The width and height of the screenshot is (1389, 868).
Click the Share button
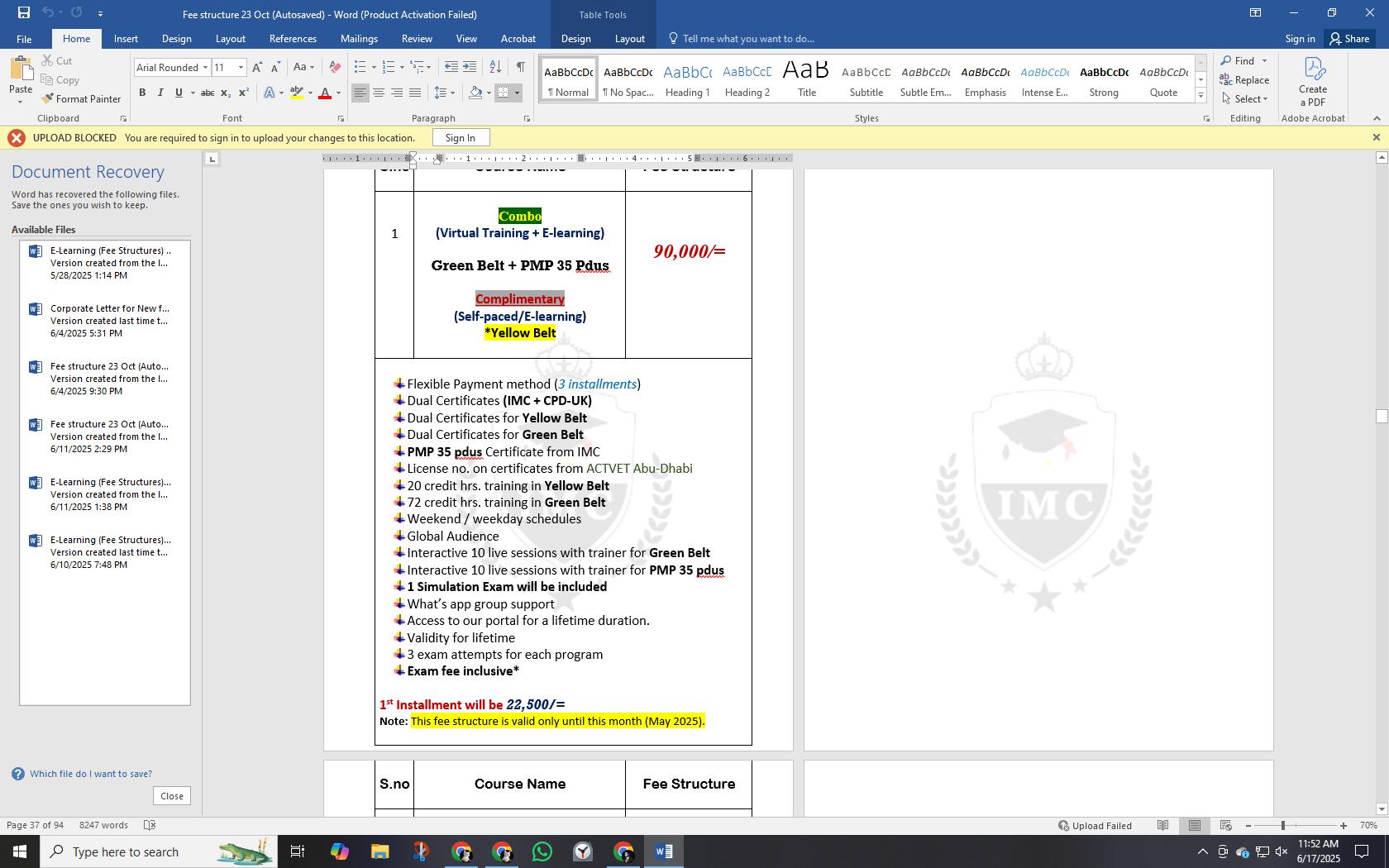tap(1349, 39)
